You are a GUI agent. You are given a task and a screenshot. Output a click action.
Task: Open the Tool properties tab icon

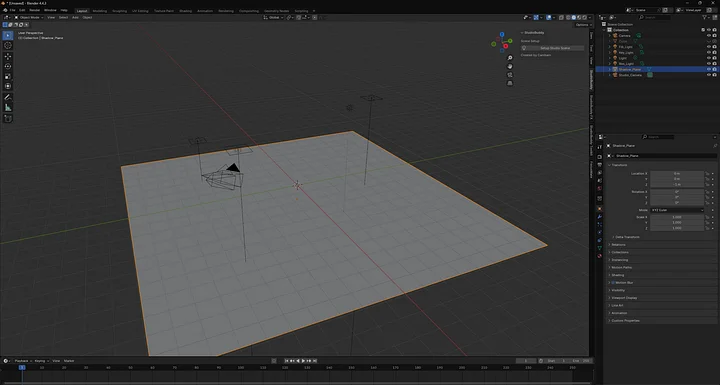[x=599, y=147]
